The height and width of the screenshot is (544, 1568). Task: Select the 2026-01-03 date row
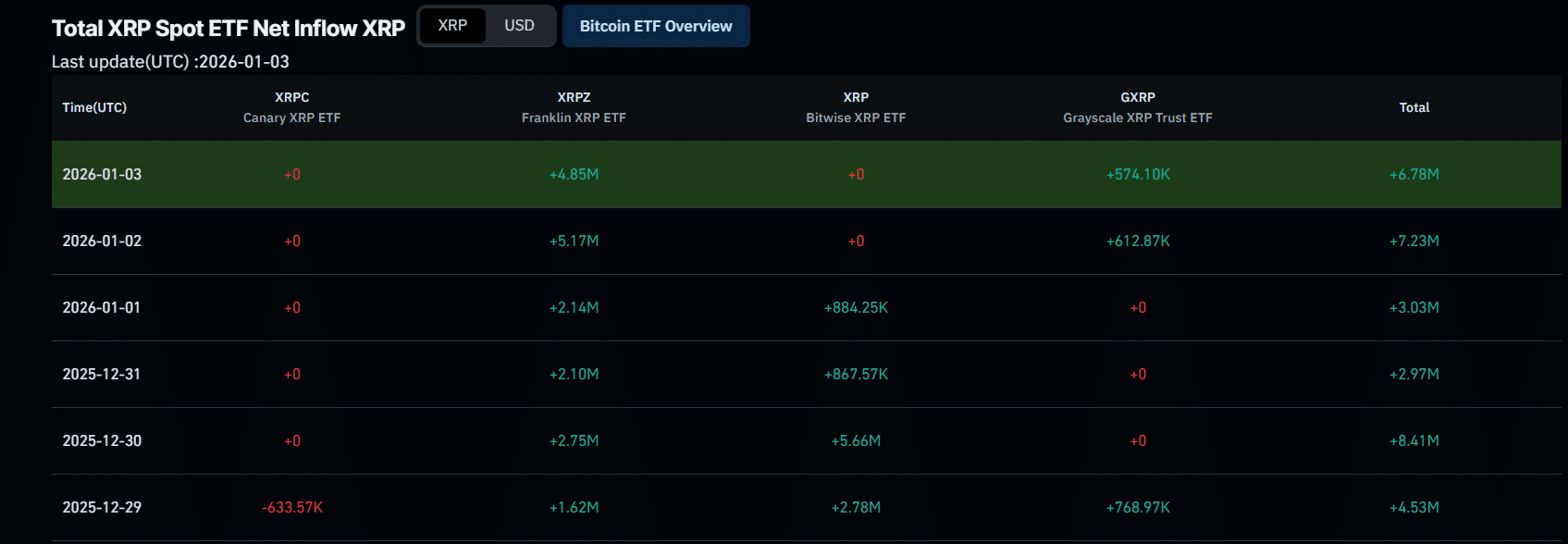[102, 174]
